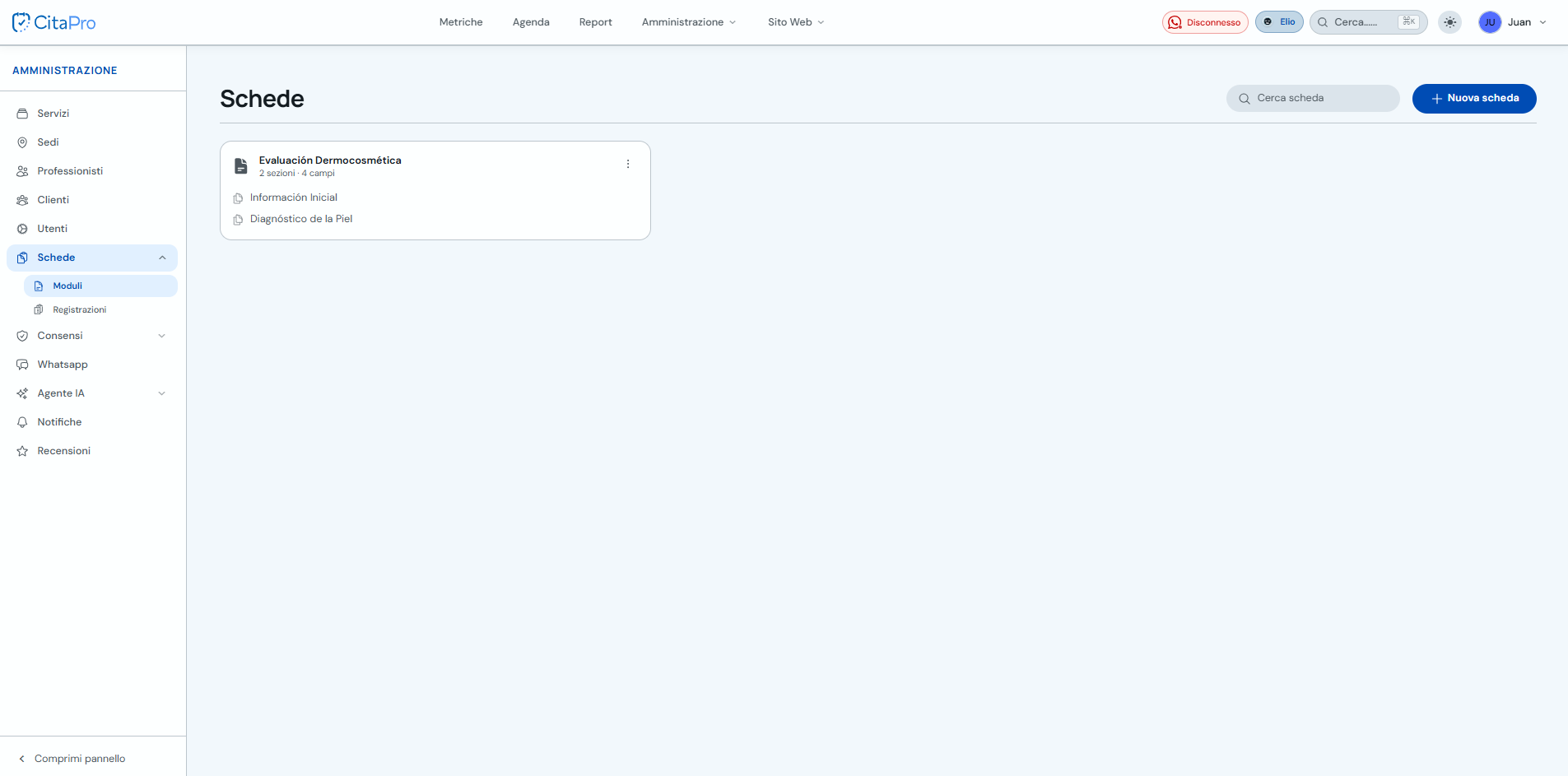
Task: Create a new form with Nuova scheda
Action: point(1474,99)
